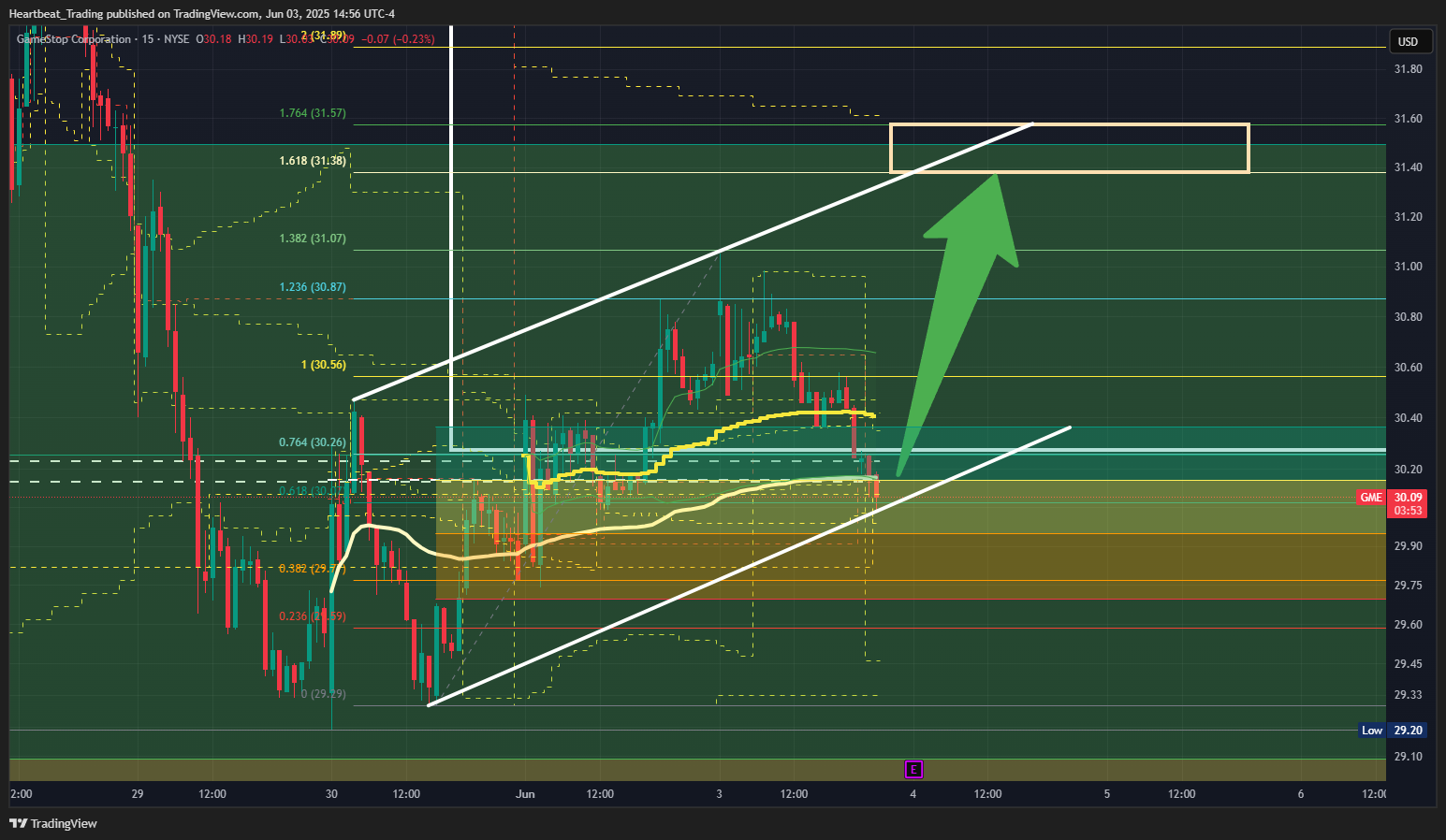1446x840 pixels.
Task: Select the Fib label 0 (29.29)
Action: pos(323,694)
